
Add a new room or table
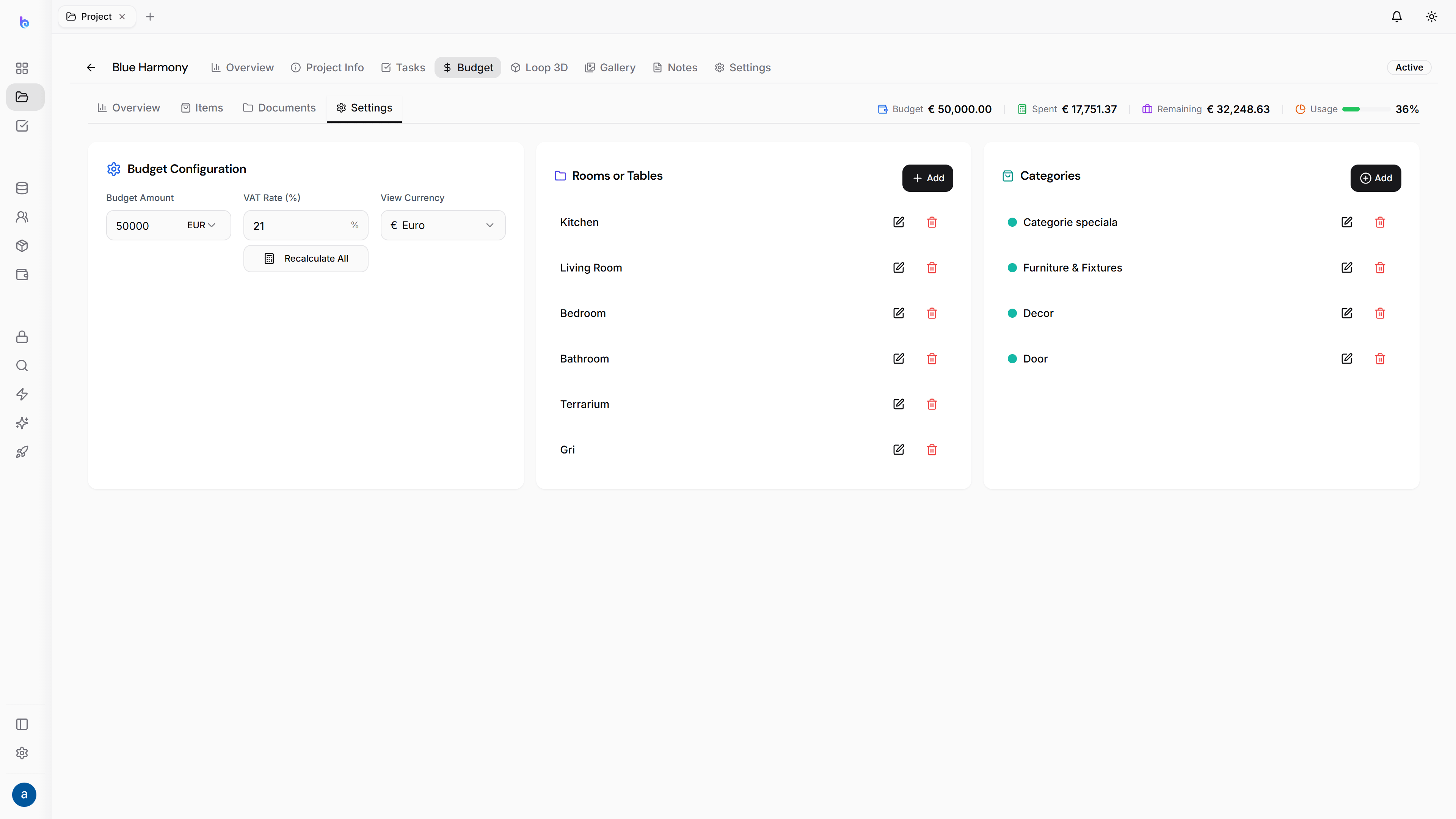[x=927, y=178]
